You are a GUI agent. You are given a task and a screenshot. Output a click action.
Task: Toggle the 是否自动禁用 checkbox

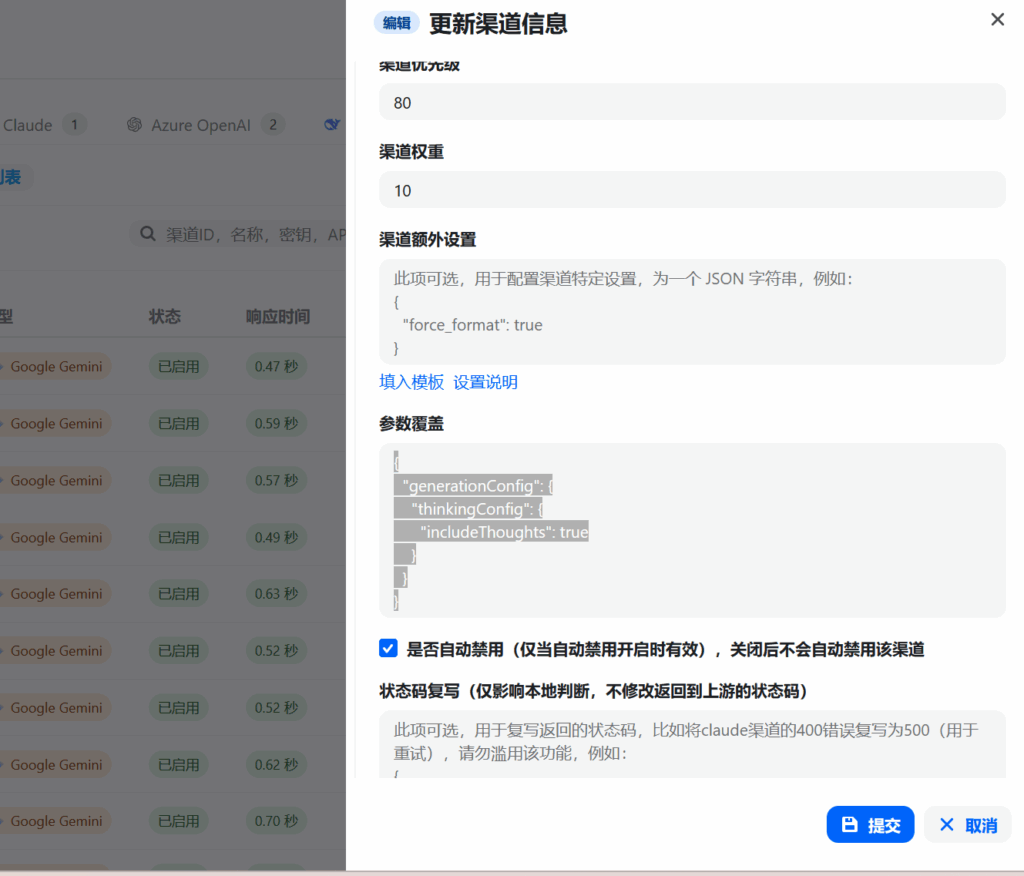point(388,649)
